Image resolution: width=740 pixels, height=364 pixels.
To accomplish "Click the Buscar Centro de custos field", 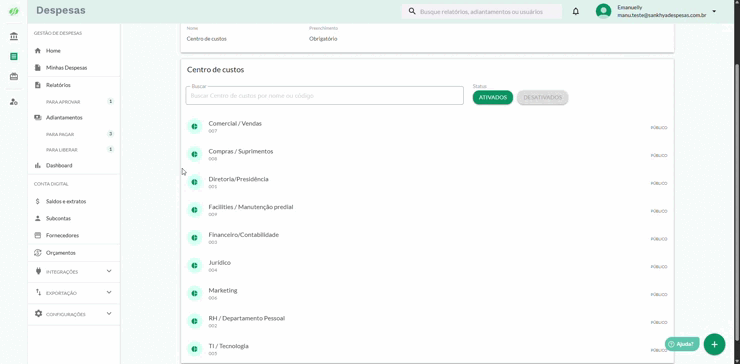I will point(325,95).
